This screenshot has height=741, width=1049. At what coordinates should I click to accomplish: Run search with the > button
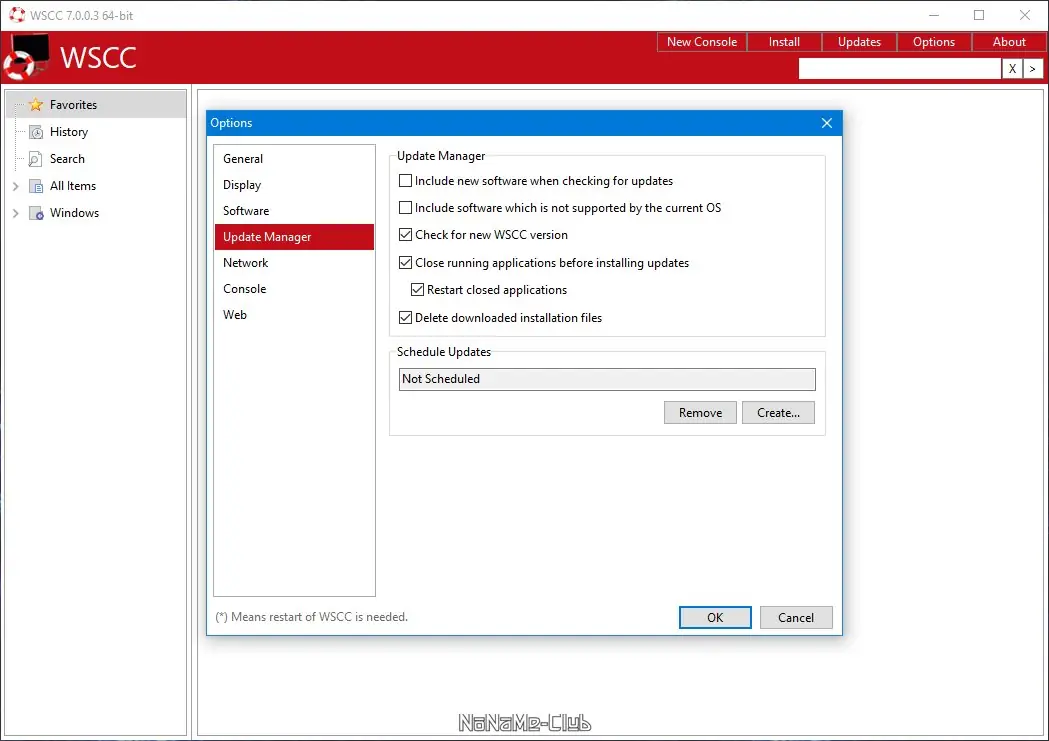(1033, 68)
